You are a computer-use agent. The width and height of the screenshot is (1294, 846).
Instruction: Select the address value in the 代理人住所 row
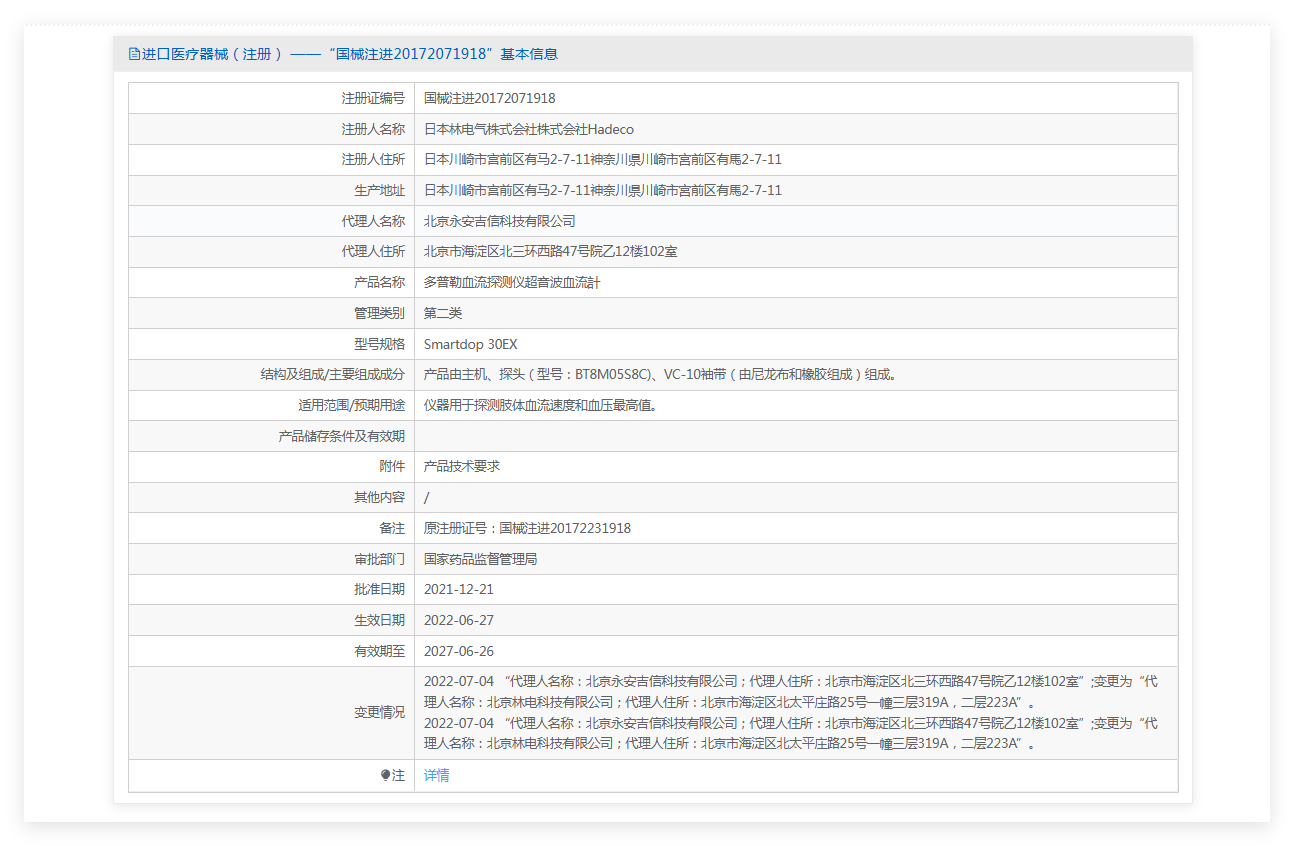pos(550,252)
